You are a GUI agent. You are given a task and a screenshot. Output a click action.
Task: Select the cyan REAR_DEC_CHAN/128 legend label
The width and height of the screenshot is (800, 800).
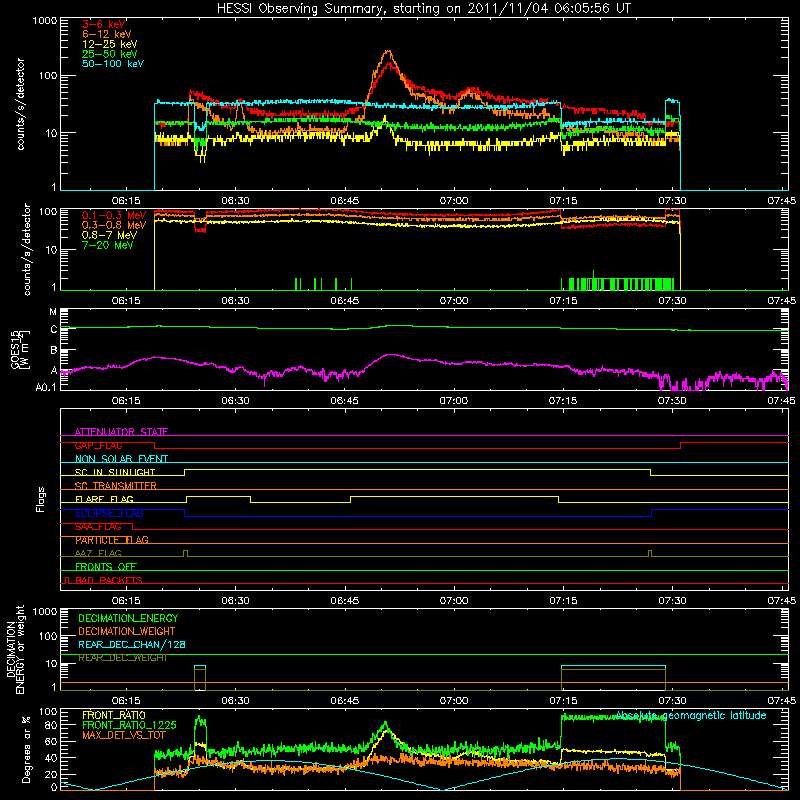tap(132, 645)
